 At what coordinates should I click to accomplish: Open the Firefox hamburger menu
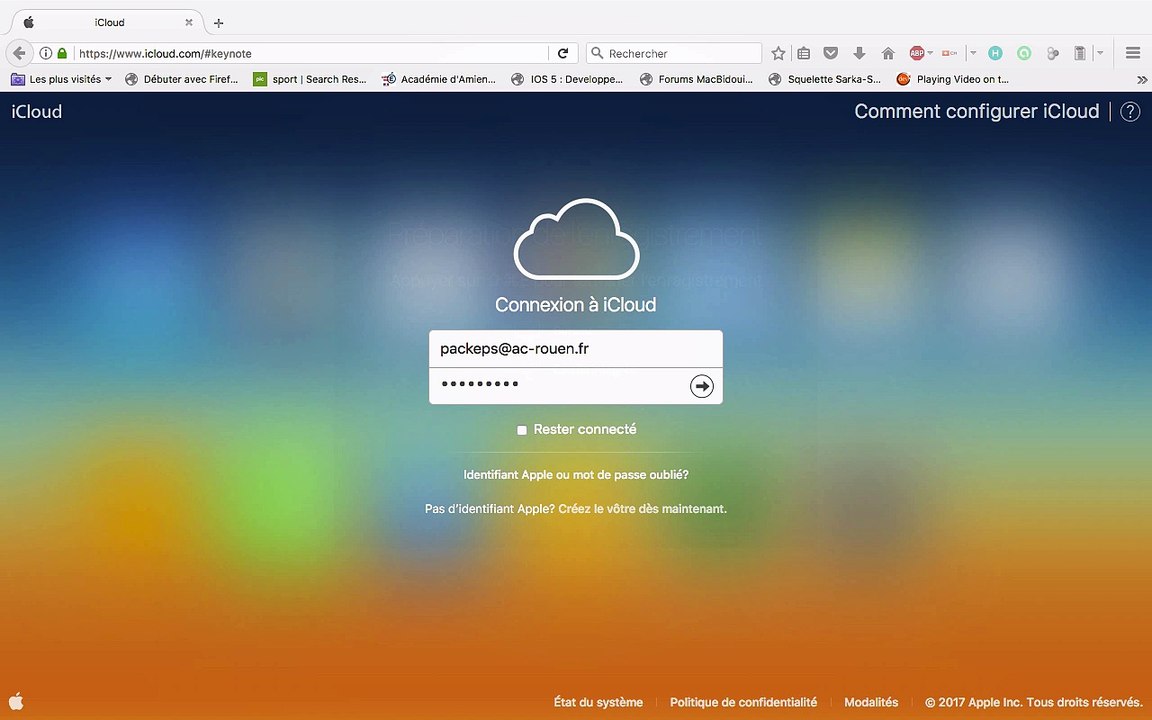pos(1133,53)
